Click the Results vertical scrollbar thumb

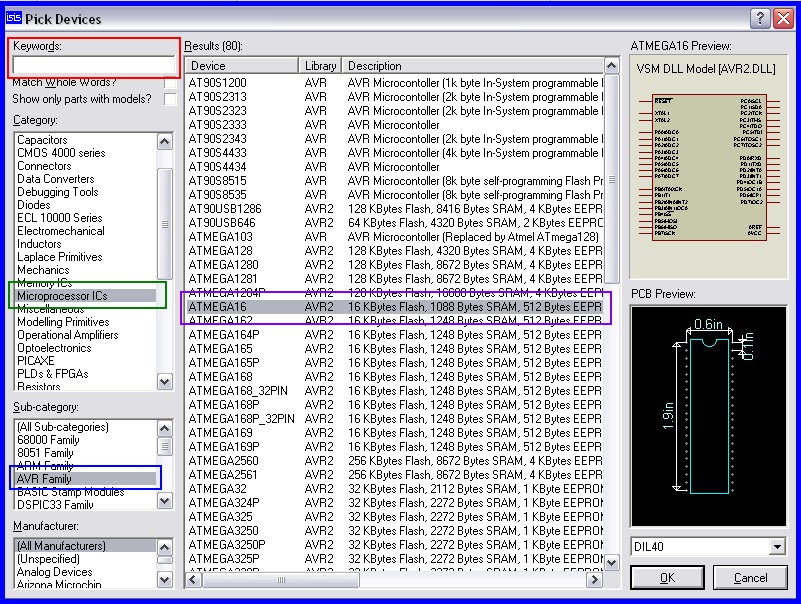[x=611, y=179]
